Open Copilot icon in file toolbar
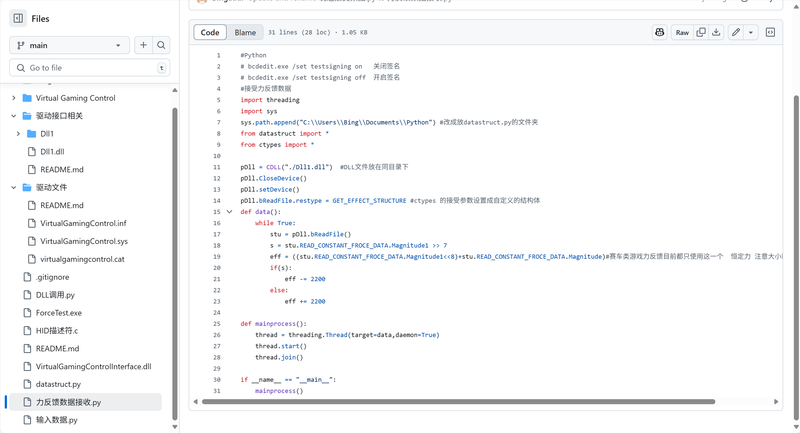Screen dimensions: 800x433 [660, 32]
